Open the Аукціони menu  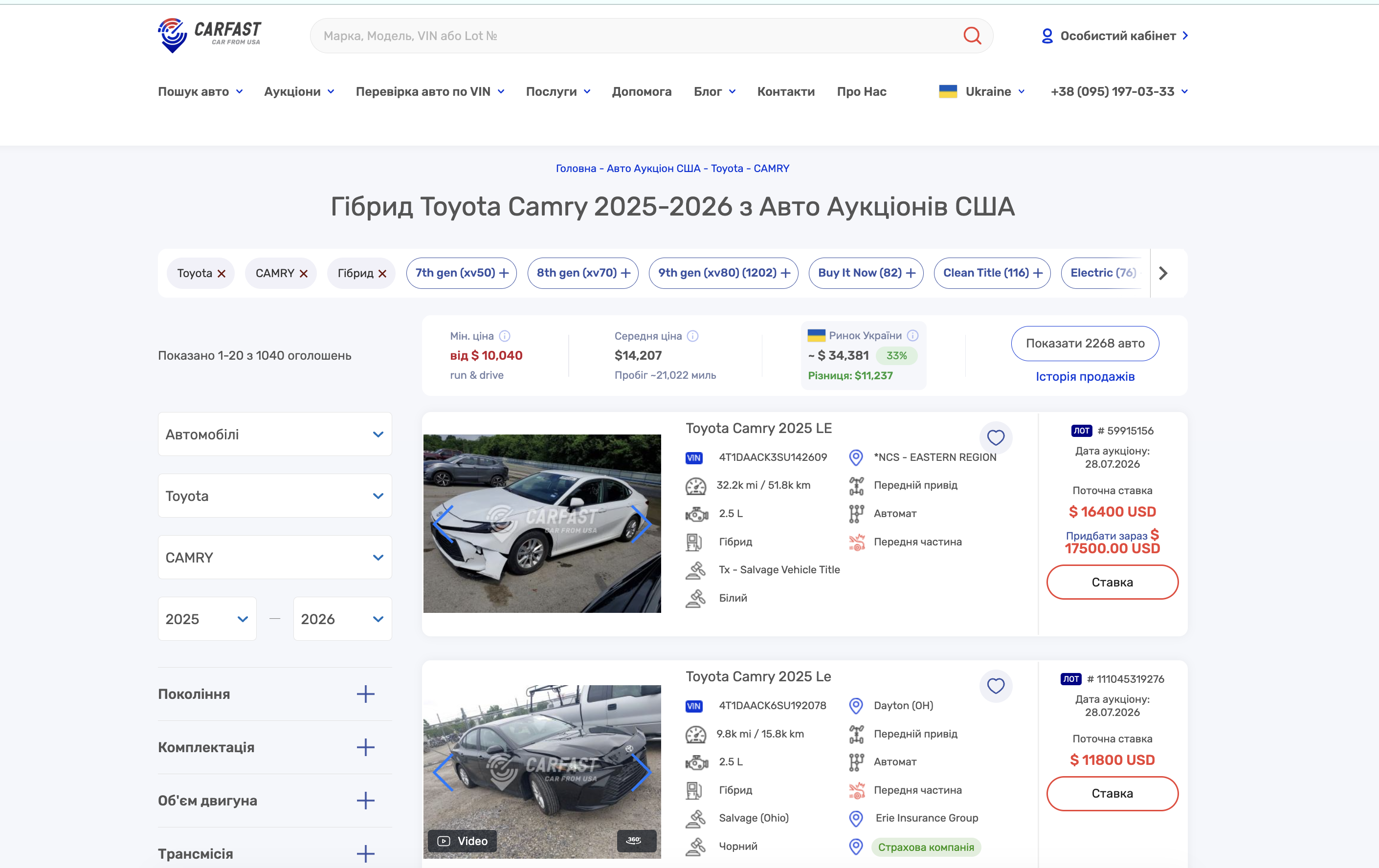coord(299,91)
